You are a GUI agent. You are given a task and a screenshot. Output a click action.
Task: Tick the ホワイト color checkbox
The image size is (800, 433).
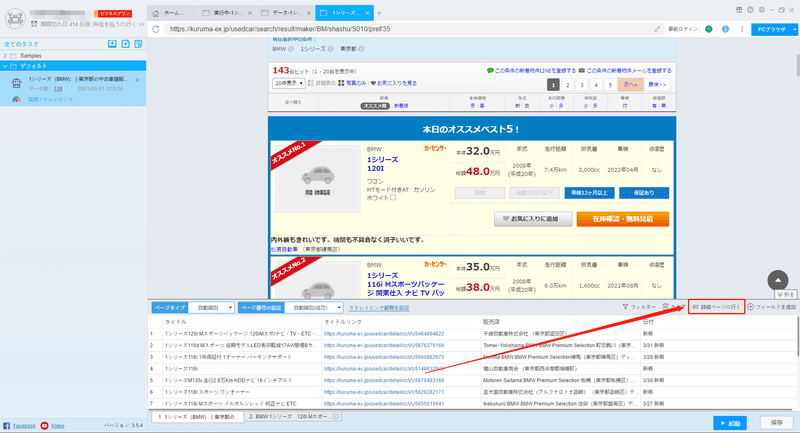pyautogui.click(x=393, y=198)
